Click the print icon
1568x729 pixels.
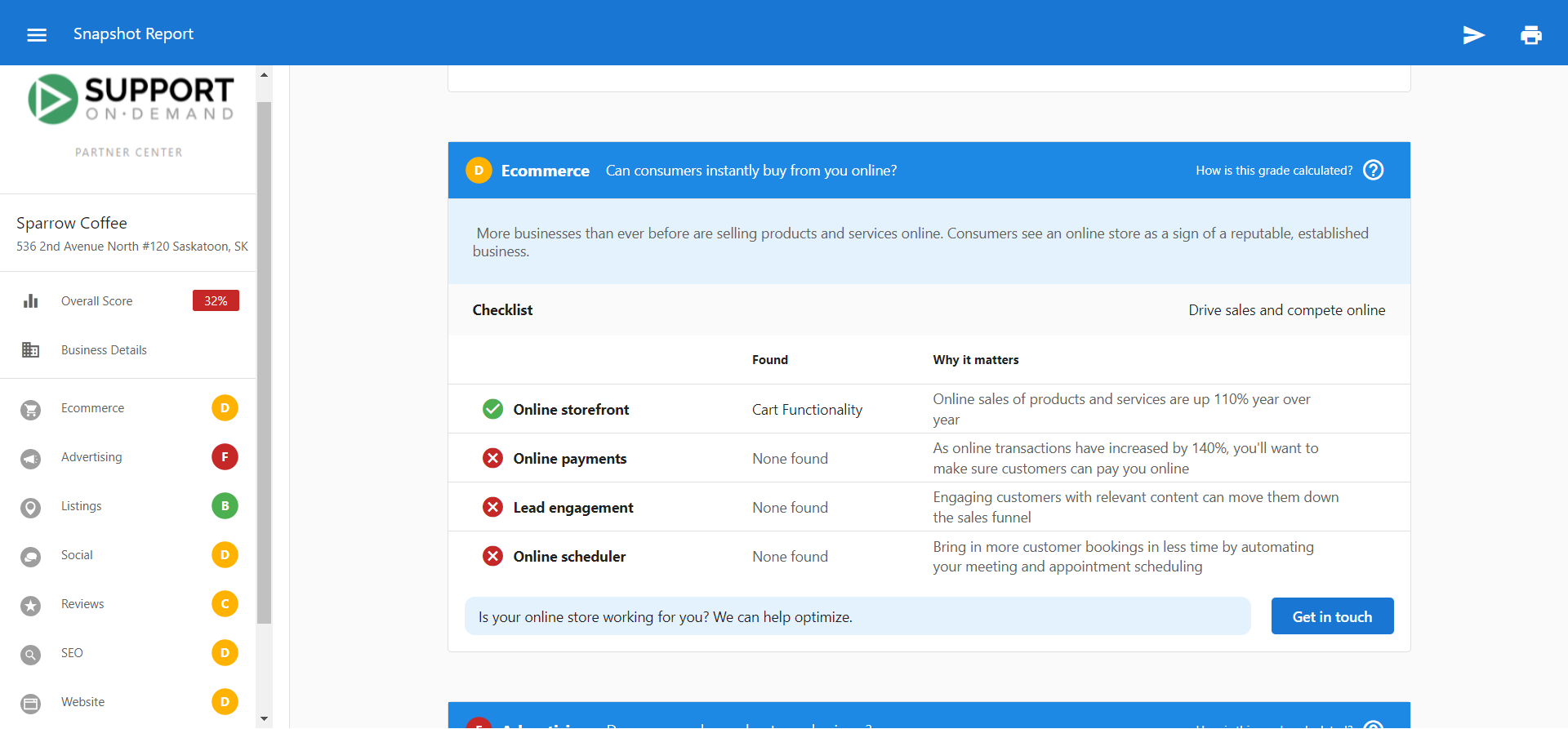click(x=1531, y=34)
